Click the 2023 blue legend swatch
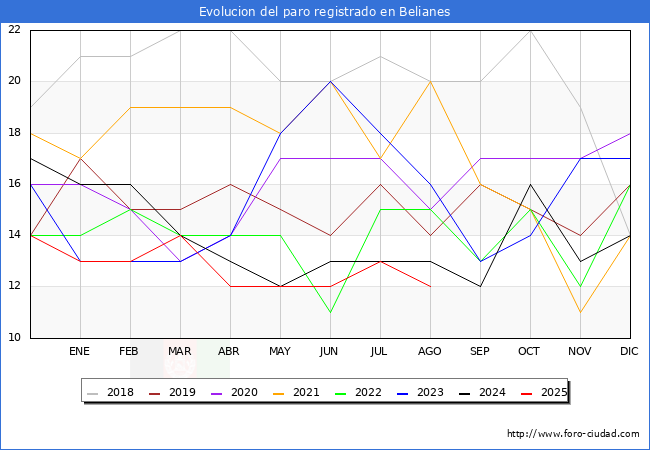 point(403,393)
